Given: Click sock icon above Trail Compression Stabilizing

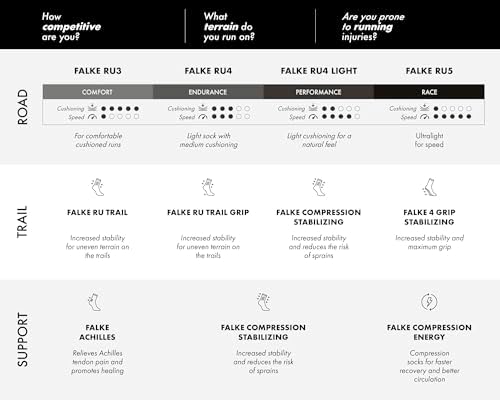Looking at the screenshot, I should [319, 187].
